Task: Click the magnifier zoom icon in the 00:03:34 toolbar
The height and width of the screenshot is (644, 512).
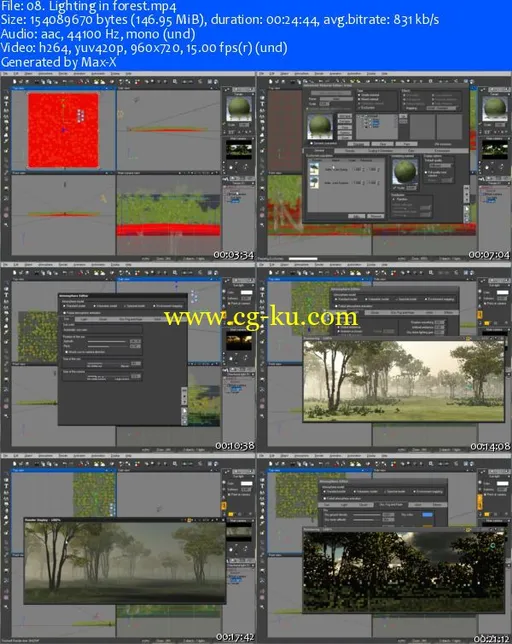Action: pos(175,81)
